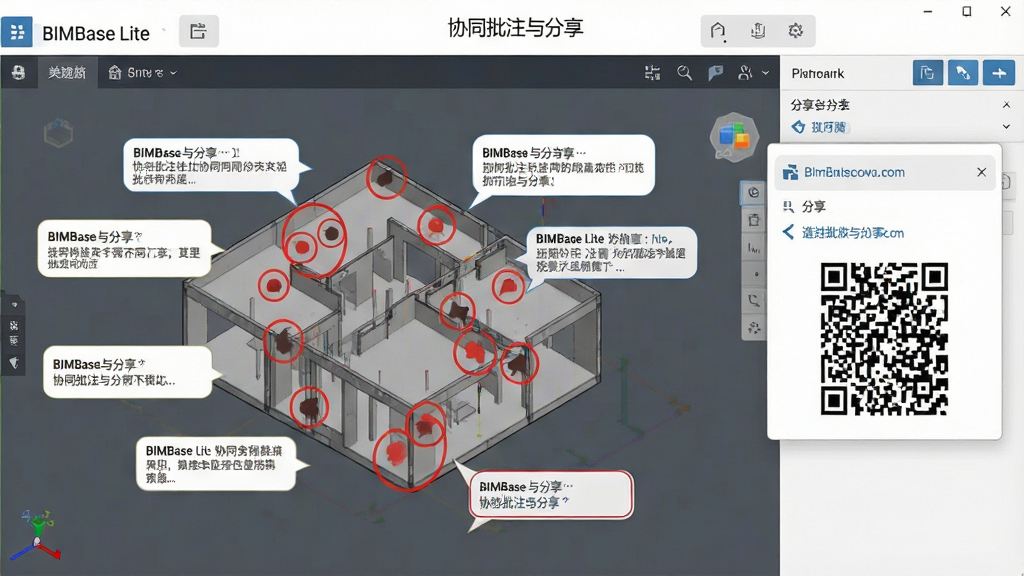This screenshot has height=576, width=1024.
Task: Click the "BIMBase Lite" application name
Action: tap(96, 33)
